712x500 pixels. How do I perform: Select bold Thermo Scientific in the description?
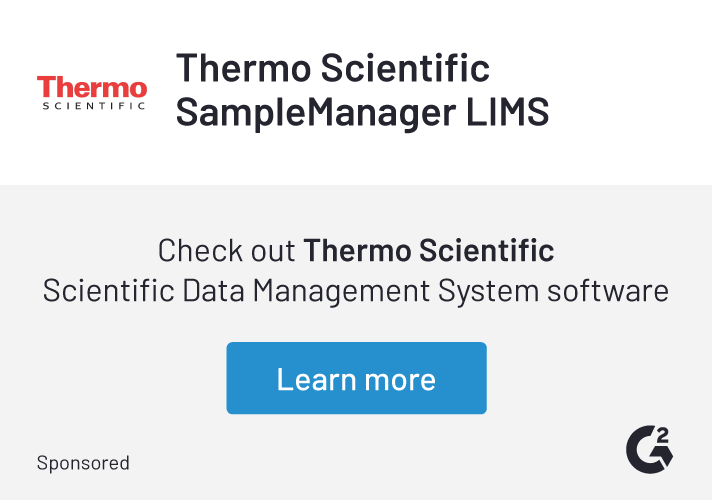tap(429, 250)
